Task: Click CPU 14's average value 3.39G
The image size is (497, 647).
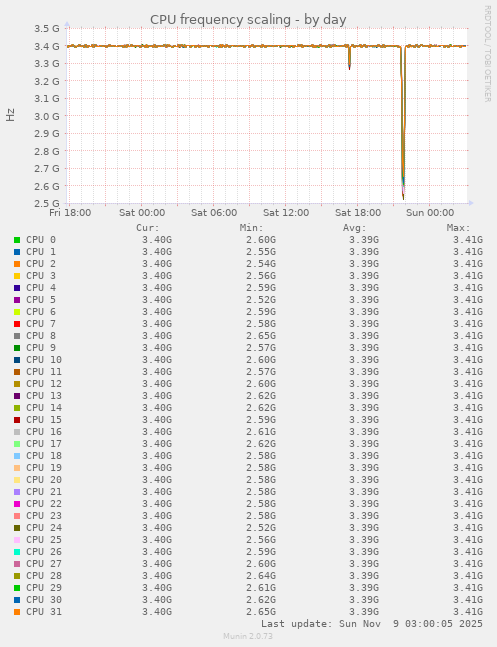Action: click(x=364, y=407)
